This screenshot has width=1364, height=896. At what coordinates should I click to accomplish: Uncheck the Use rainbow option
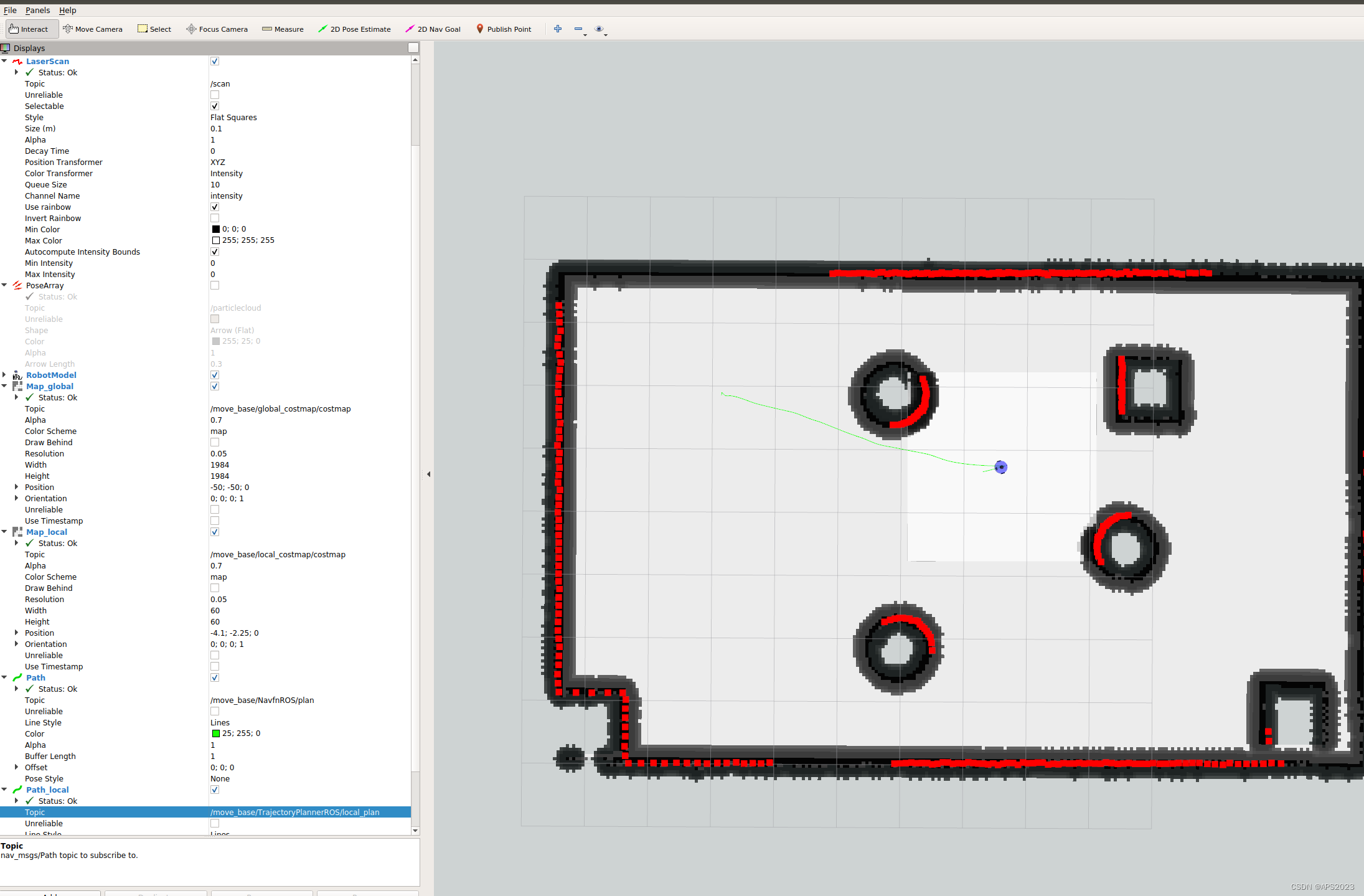(x=215, y=207)
